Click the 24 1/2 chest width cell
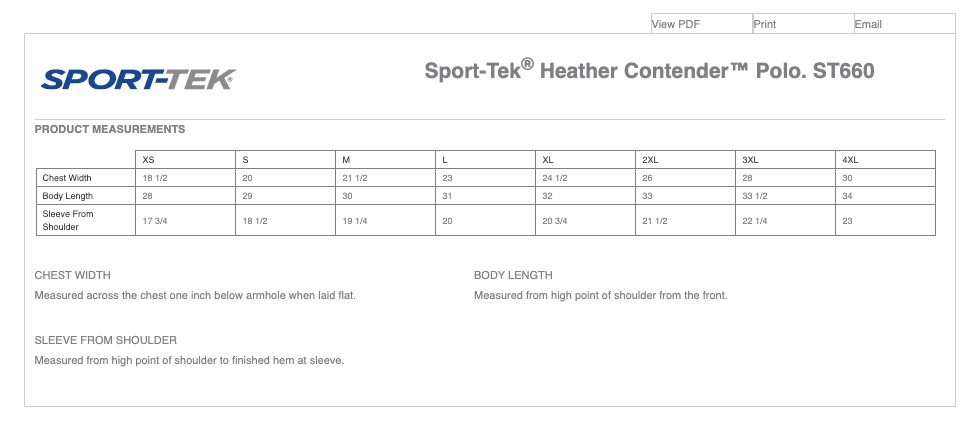This screenshot has width=975, height=429. click(x=555, y=178)
